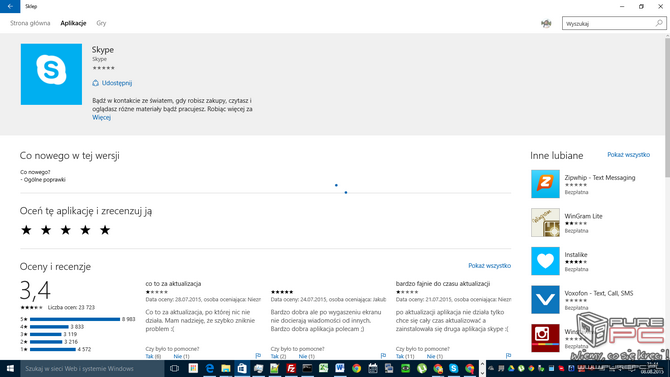Open the command prompt taskbar icon
Screen dimensions: 670x377
(307, 368)
